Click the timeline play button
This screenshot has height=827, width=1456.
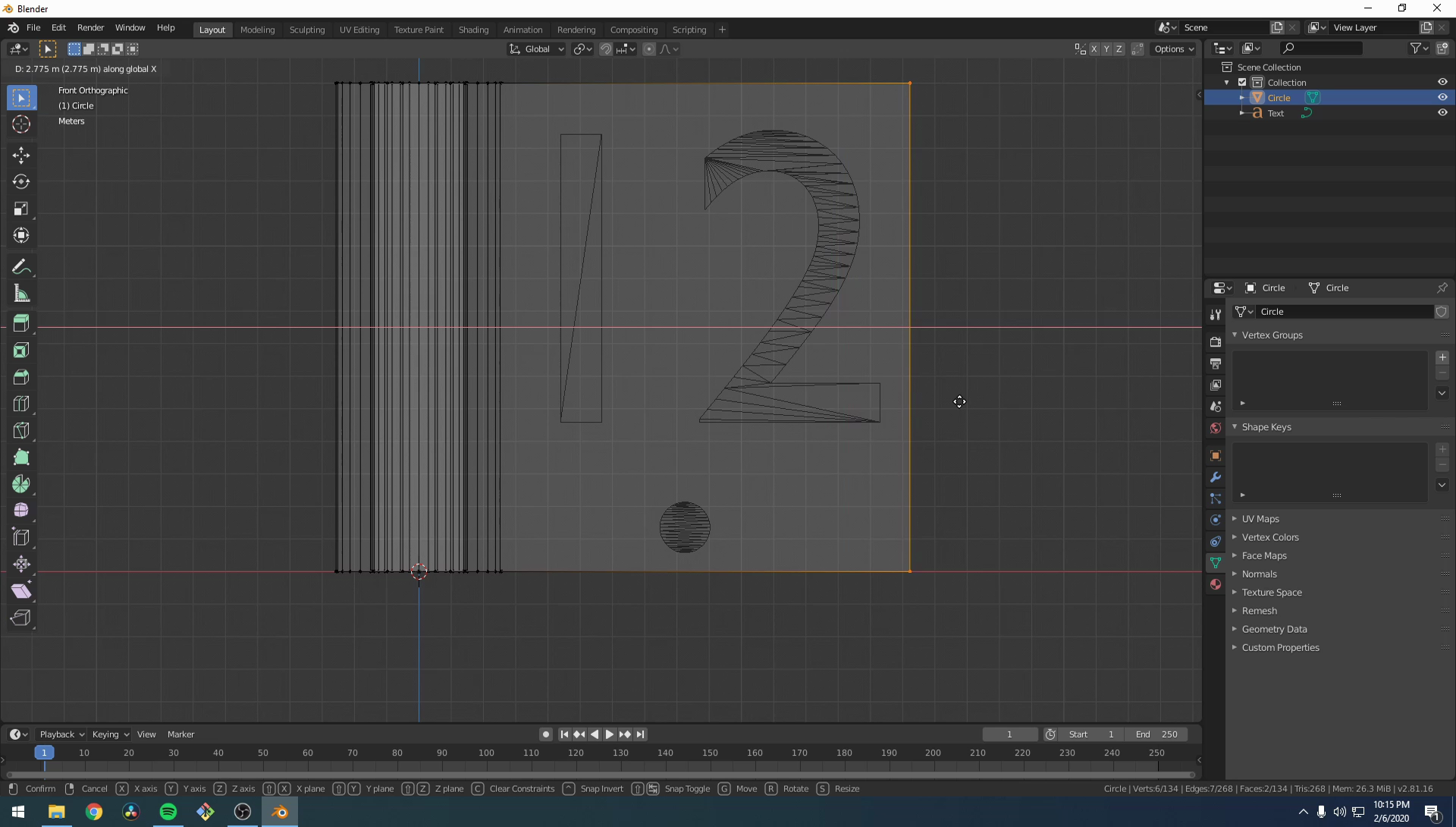tap(610, 734)
